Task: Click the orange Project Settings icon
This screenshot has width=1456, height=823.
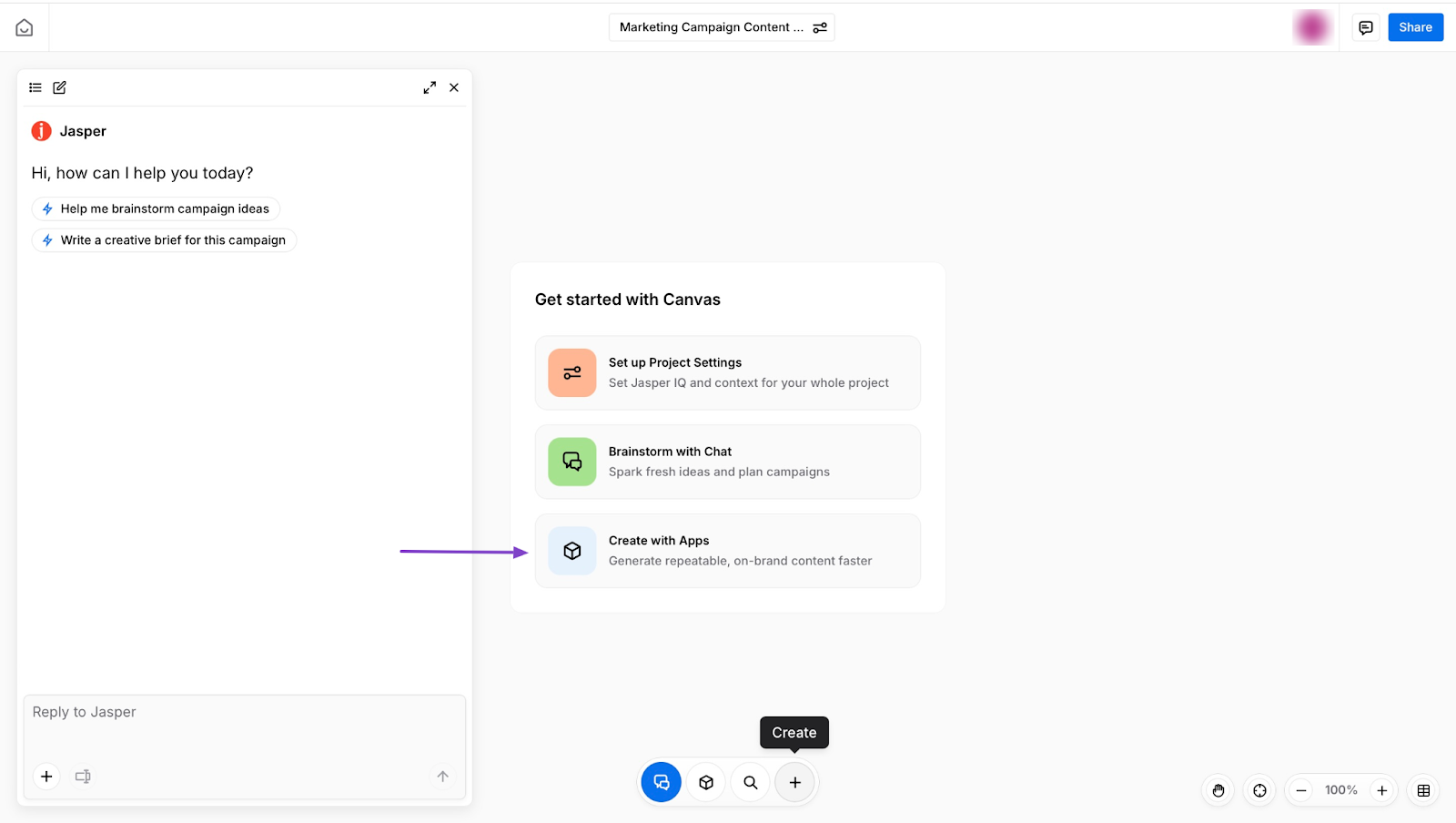Action: pyautogui.click(x=572, y=372)
